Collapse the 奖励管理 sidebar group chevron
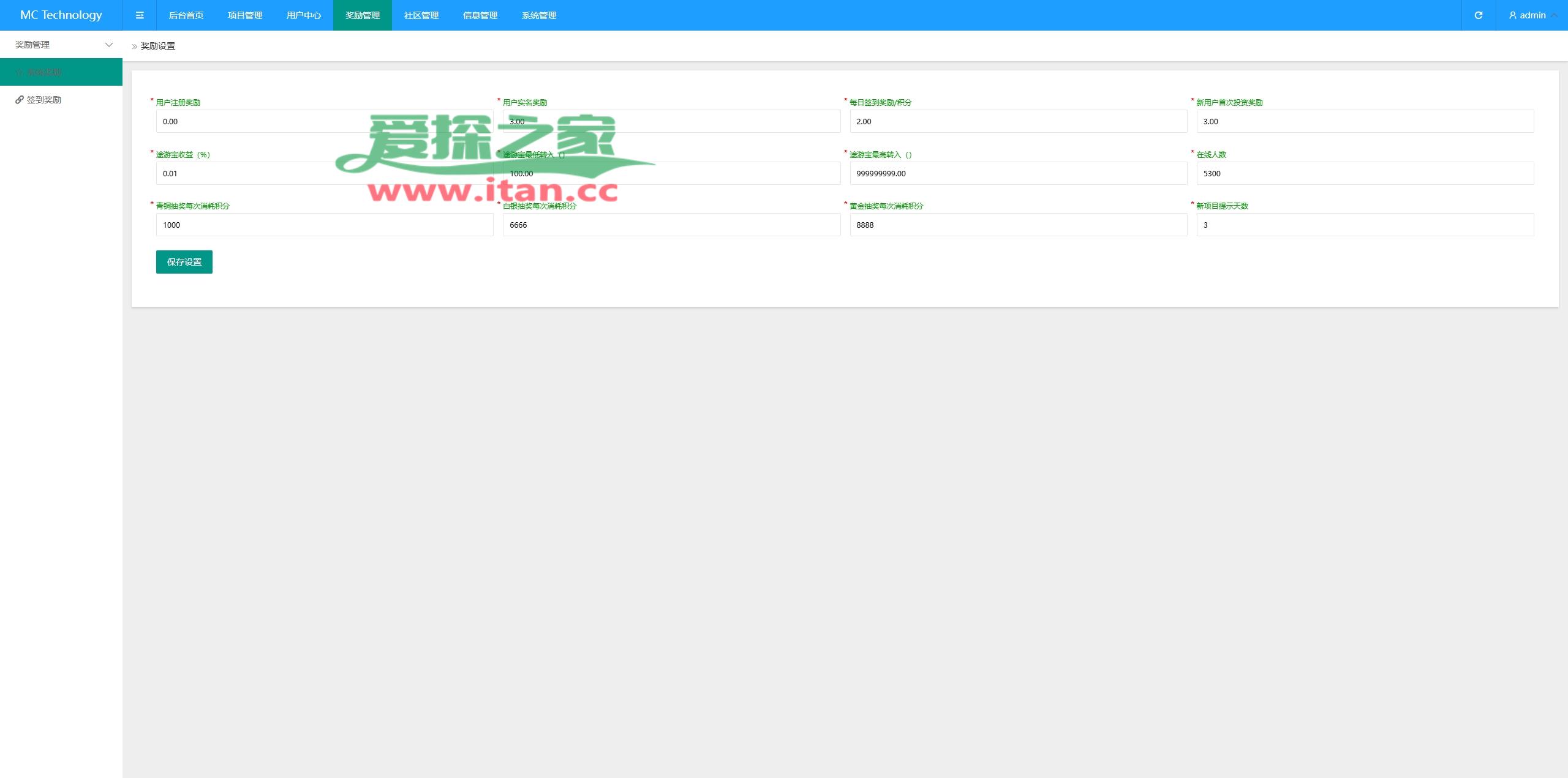Viewport: 1568px width, 778px height. point(109,45)
